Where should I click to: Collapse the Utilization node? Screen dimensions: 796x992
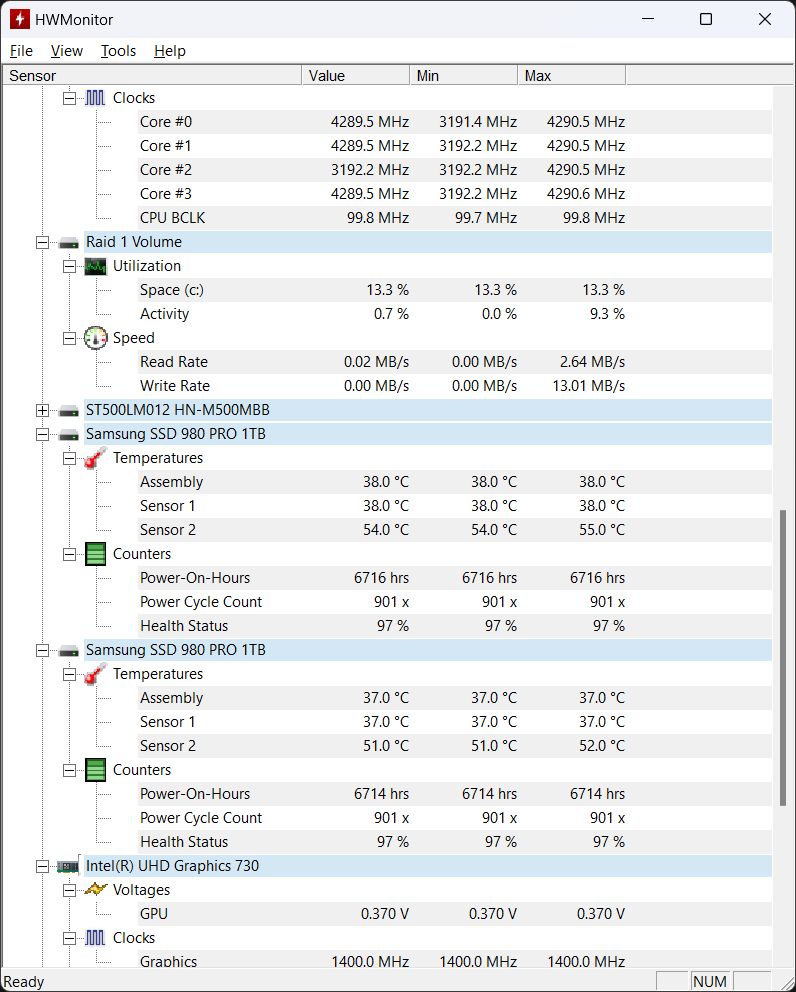[70, 266]
